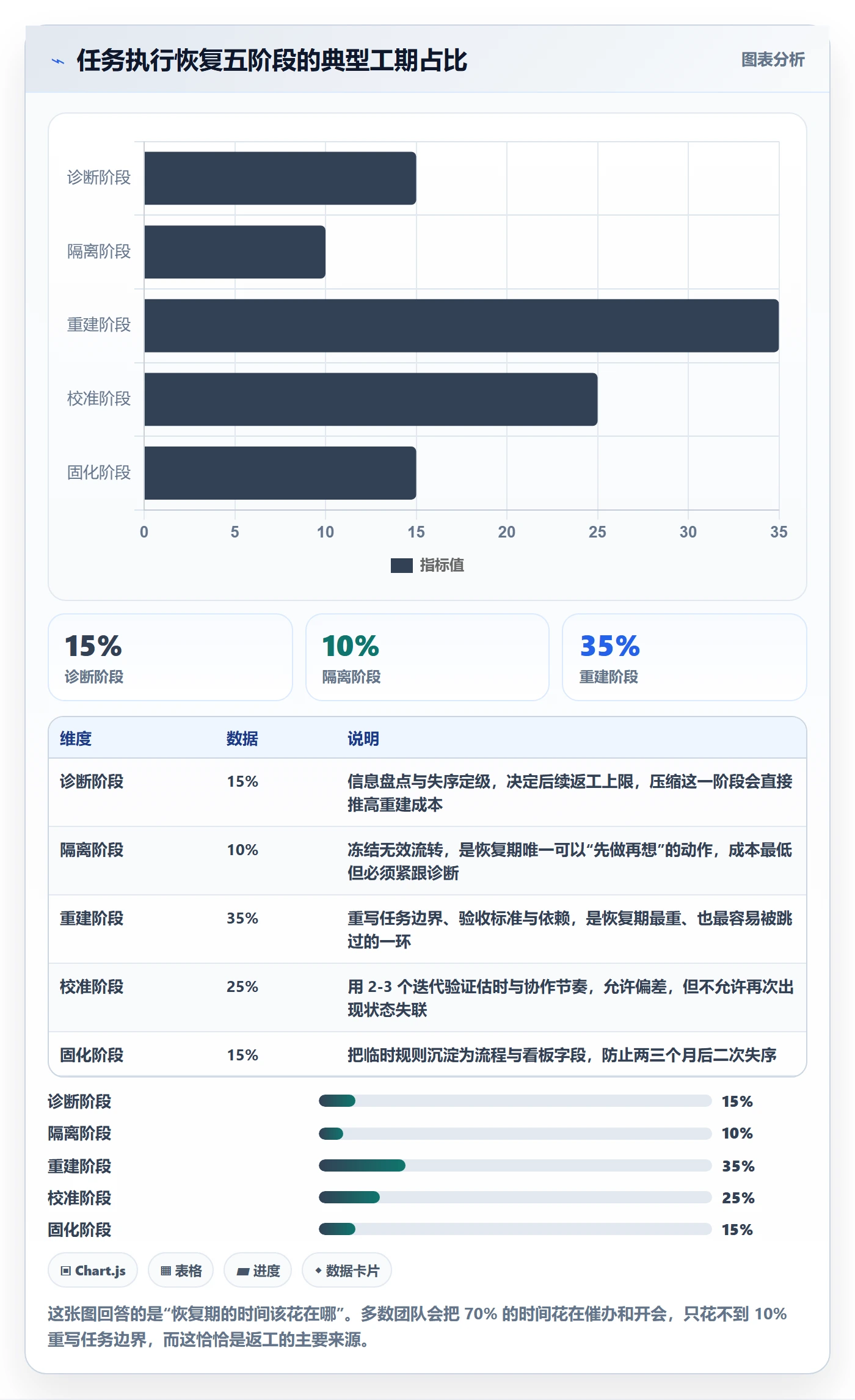Viewport: 855px width, 1400px height.
Task: Click the chart title 任务执行恢复五阶段的典型工期占比
Action: (x=272, y=60)
